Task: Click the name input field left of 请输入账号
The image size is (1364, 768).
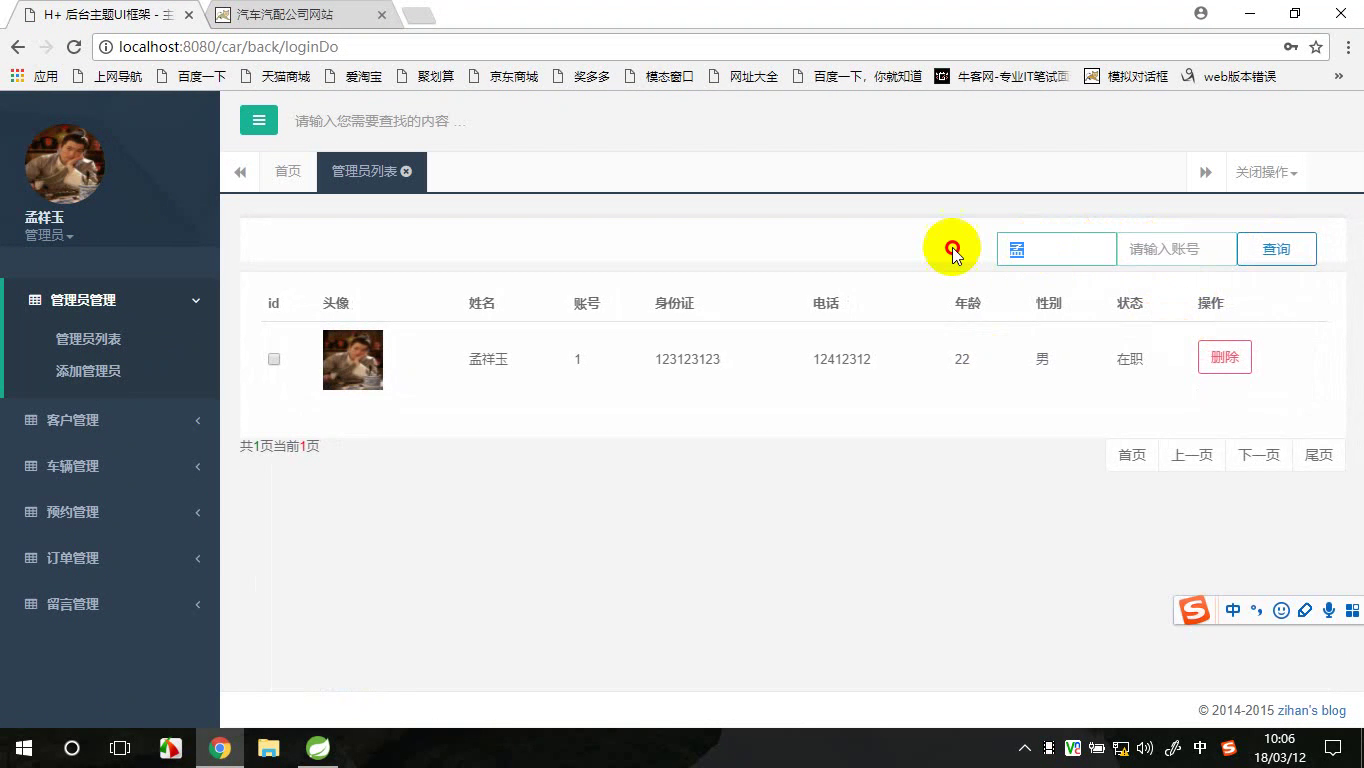Action: click(1057, 249)
